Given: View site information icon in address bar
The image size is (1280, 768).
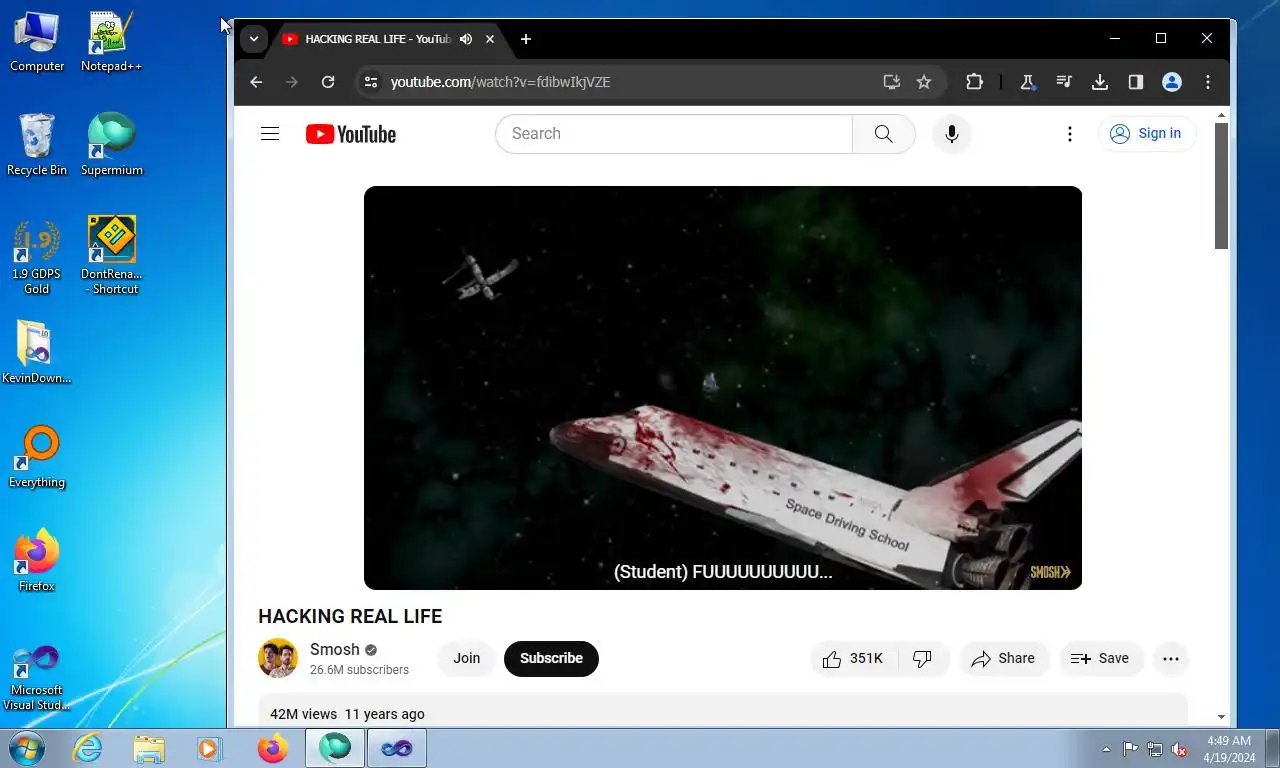Looking at the screenshot, I should (371, 82).
